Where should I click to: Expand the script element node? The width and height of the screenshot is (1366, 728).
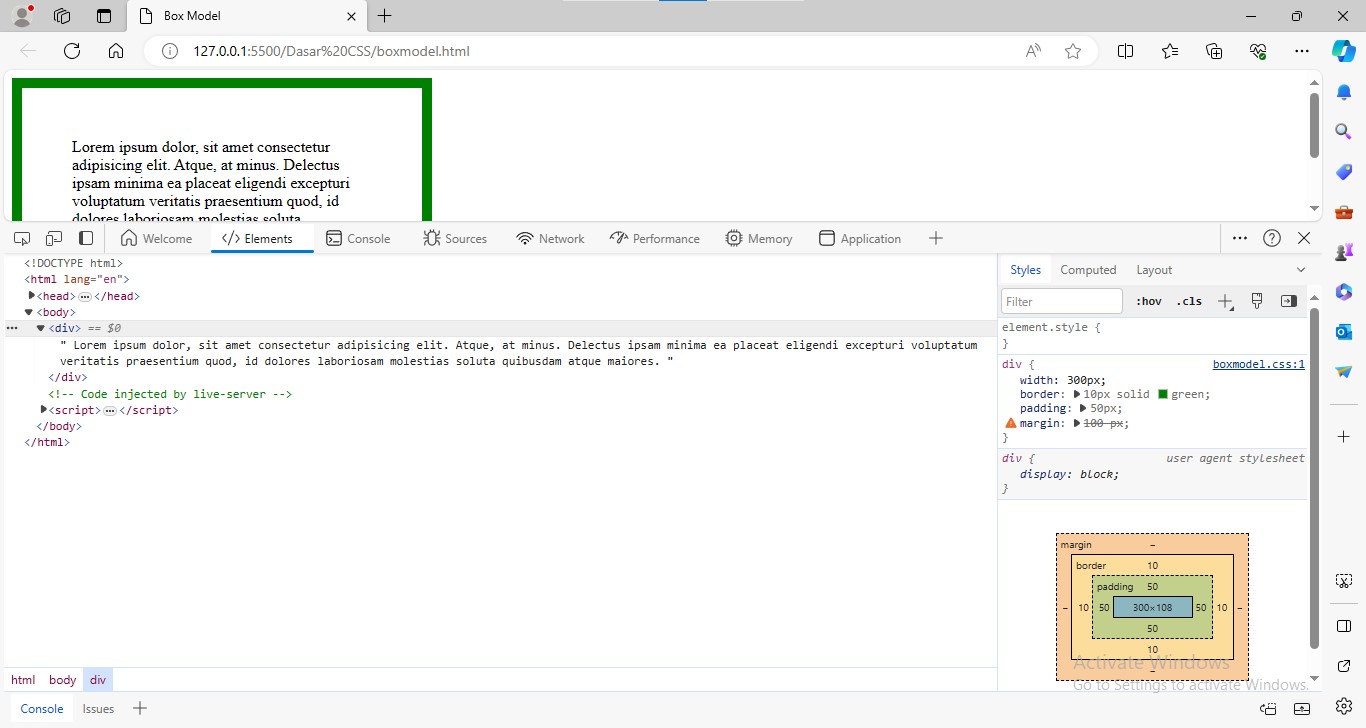coord(44,410)
